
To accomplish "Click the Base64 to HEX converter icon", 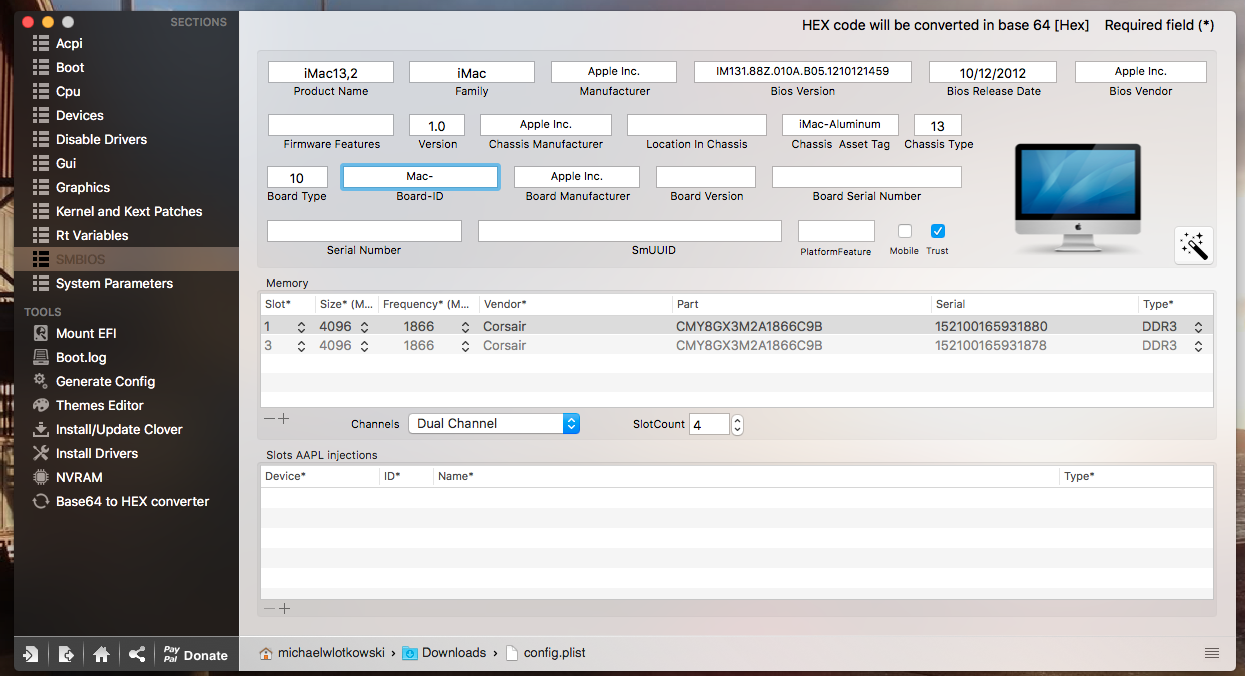I will click(41, 501).
